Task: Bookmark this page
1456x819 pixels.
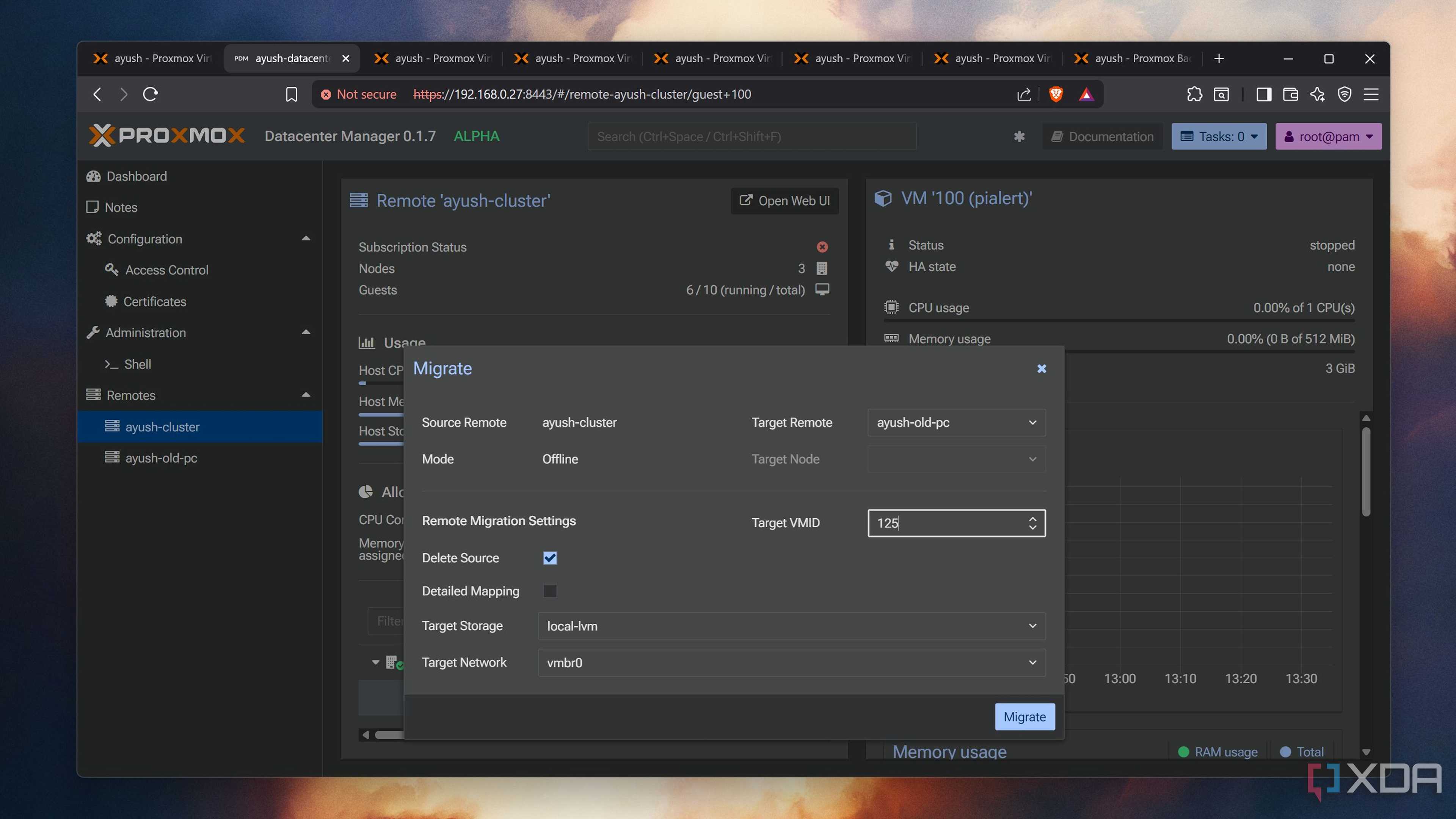Action: 291,94
